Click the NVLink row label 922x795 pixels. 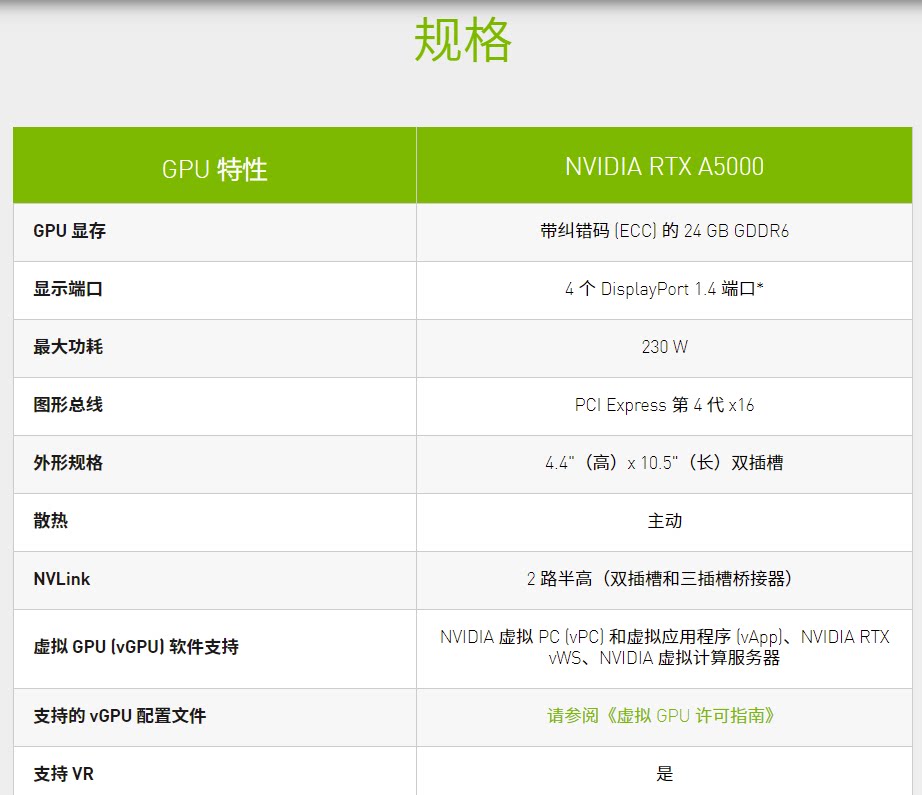click(x=62, y=579)
